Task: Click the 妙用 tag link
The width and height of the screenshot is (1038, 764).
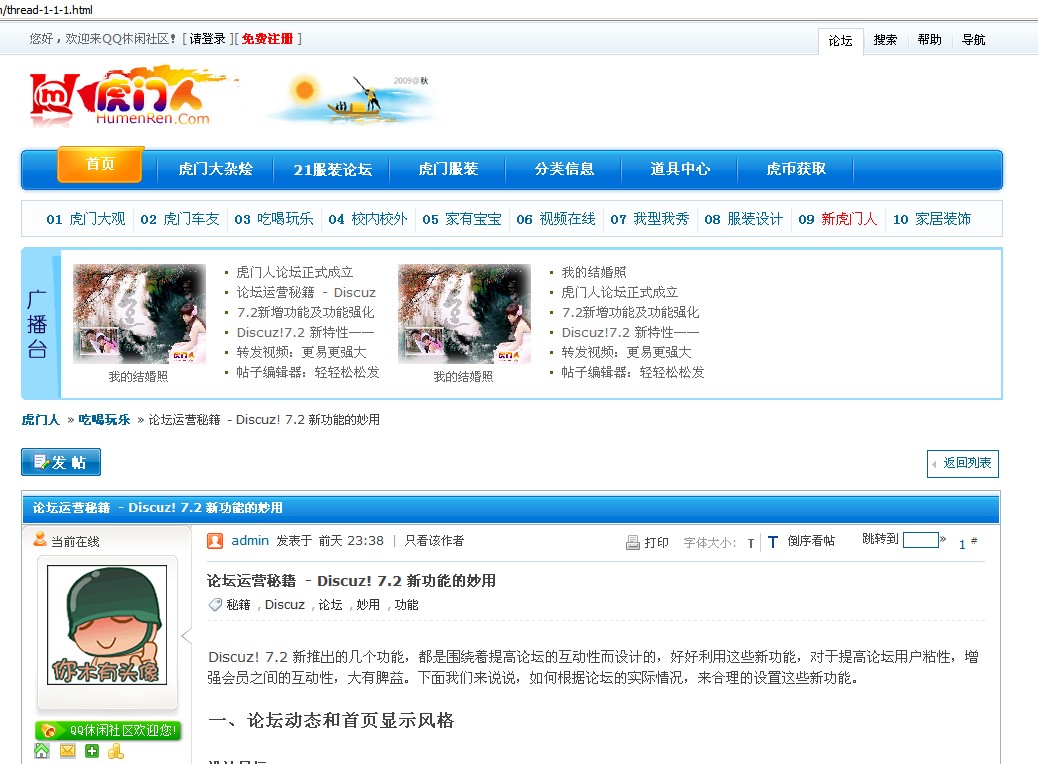Action: coord(368,605)
